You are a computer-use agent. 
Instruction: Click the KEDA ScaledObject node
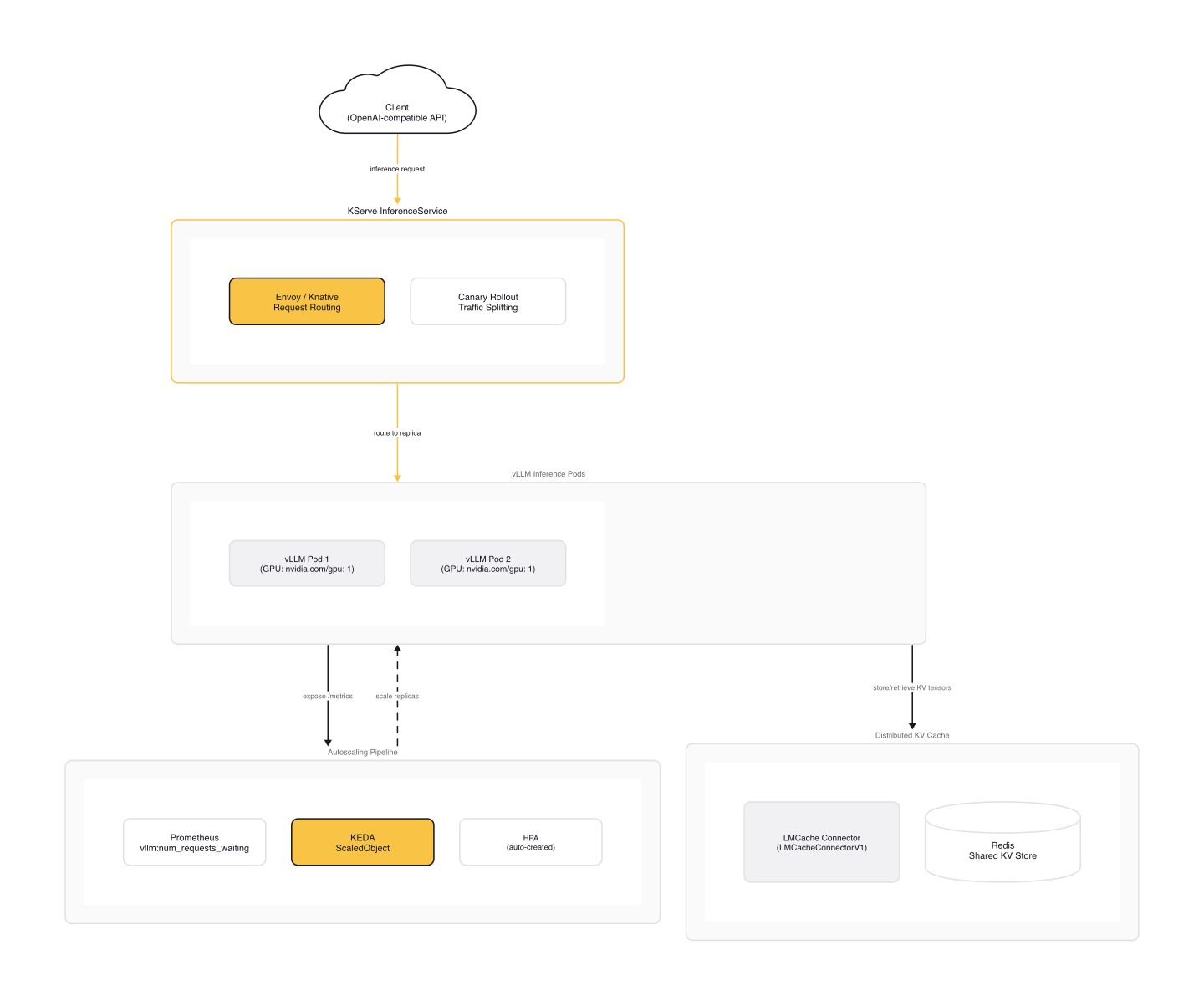[x=362, y=842]
